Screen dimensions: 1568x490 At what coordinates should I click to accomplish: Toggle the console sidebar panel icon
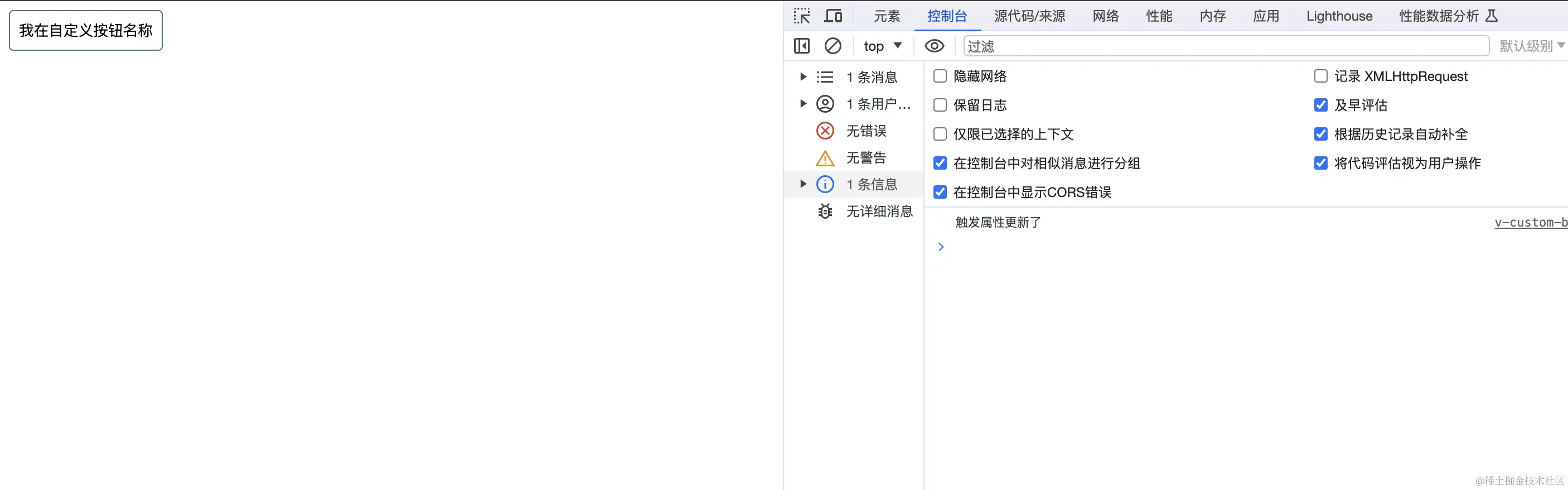(802, 46)
